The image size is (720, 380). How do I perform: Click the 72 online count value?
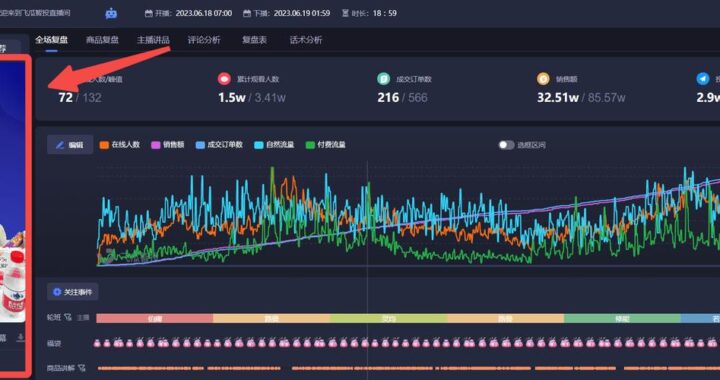tap(66, 97)
